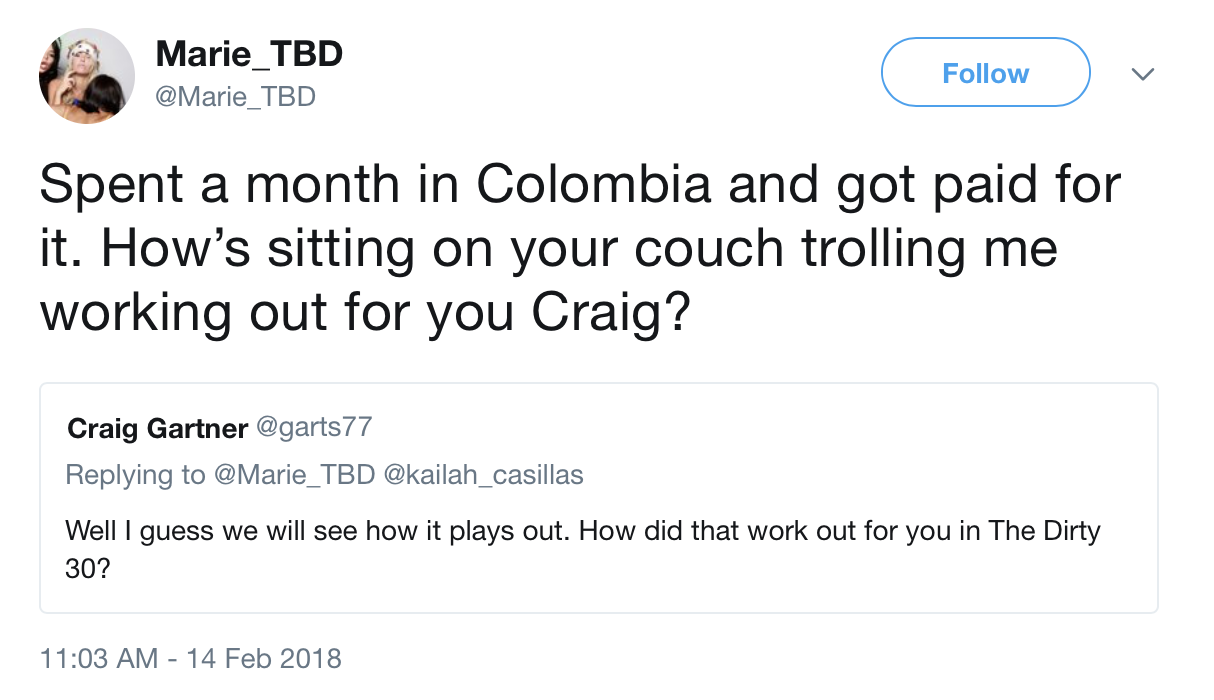Select the main tweet text about Colombia
Image resolution: width=1214 pixels, height=700 pixels.
(580, 249)
